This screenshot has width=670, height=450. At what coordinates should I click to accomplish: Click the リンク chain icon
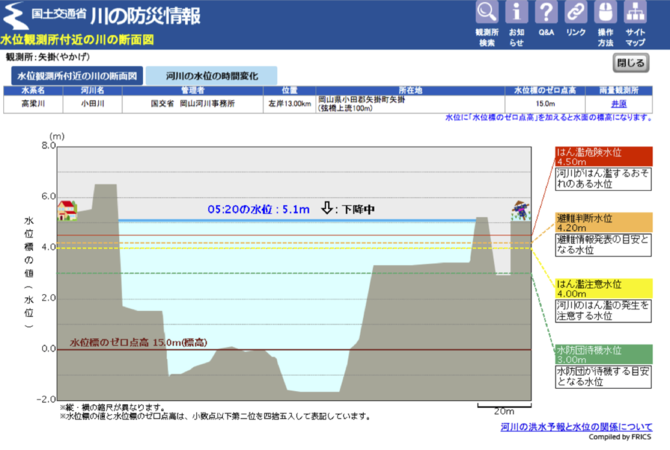coord(576,13)
